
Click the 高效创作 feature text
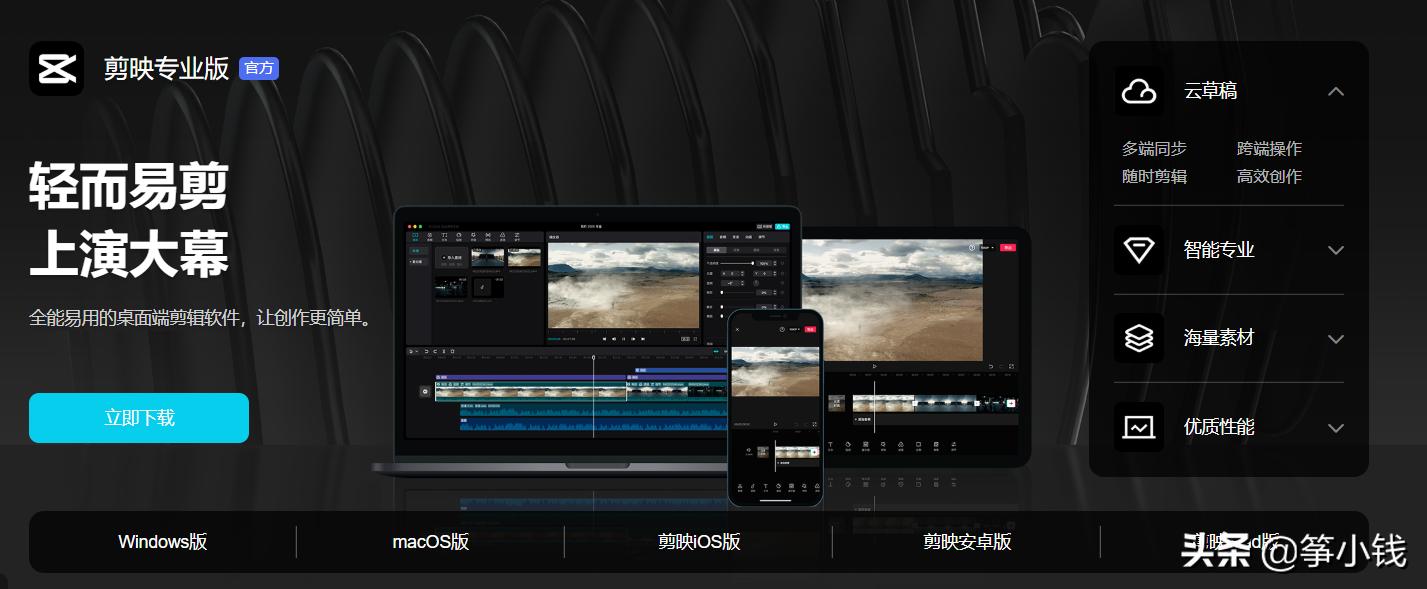click(1269, 177)
